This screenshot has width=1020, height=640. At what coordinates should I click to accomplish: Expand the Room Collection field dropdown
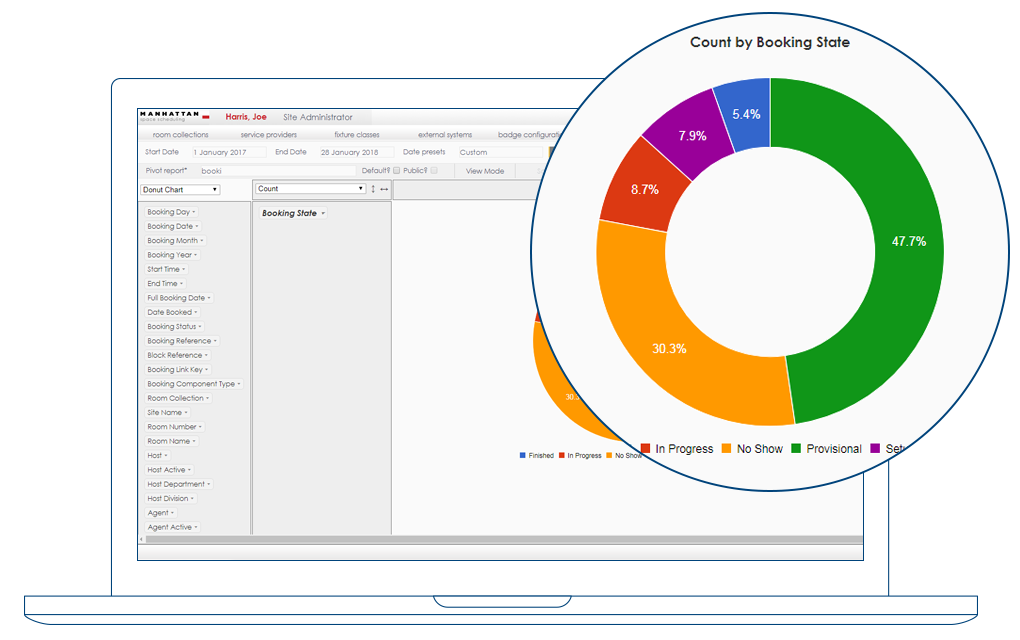(x=208, y=398)
